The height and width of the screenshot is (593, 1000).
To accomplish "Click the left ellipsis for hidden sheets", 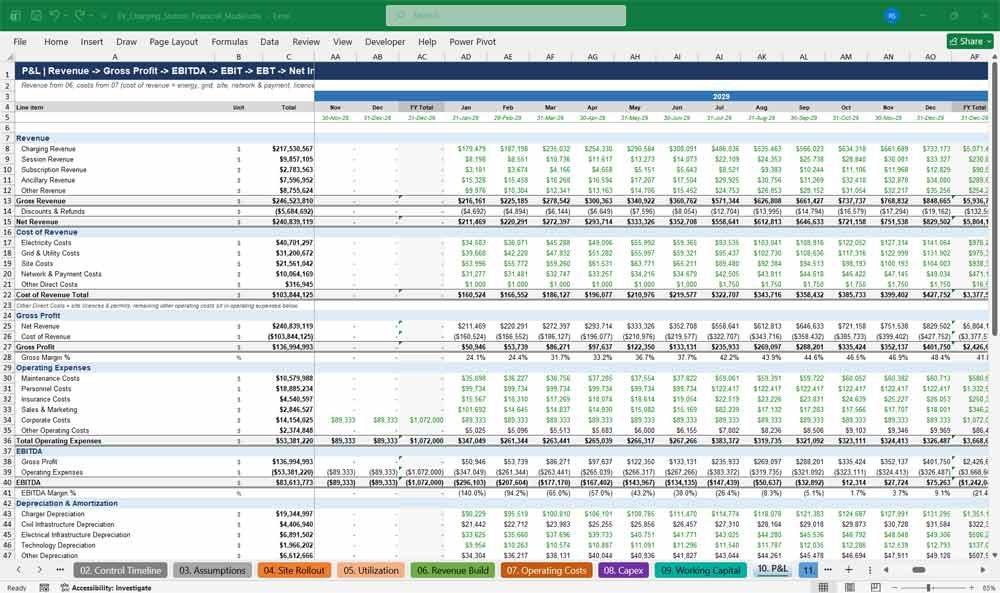I will click(60, 569).
